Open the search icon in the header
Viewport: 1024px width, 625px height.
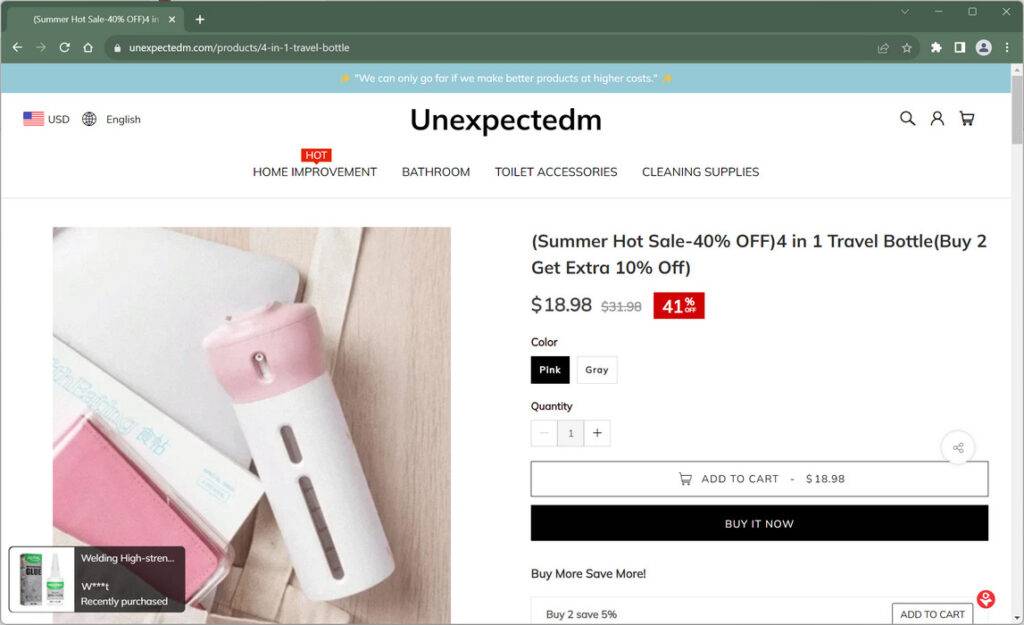(x=906, y=118)
